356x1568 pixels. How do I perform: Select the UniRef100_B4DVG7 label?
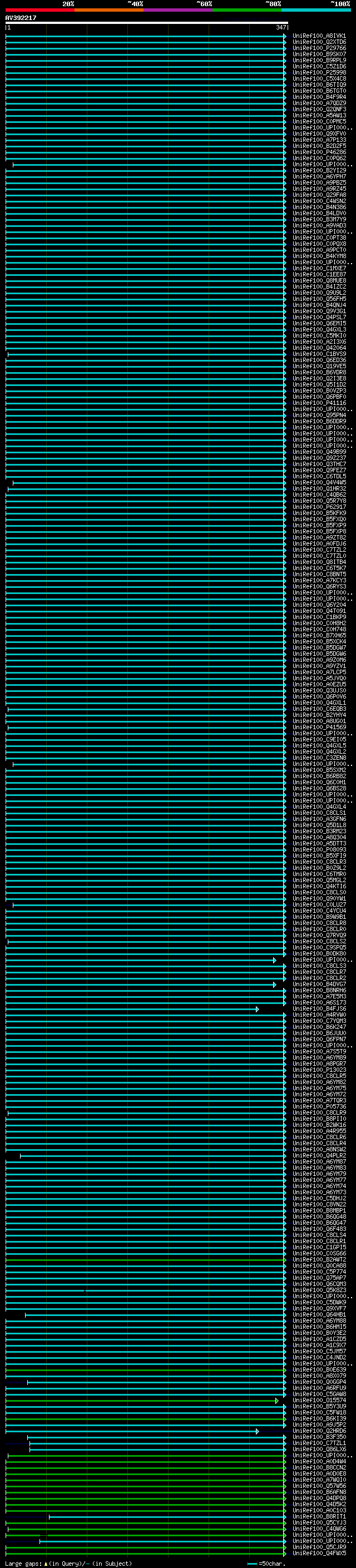click(319, 985)
